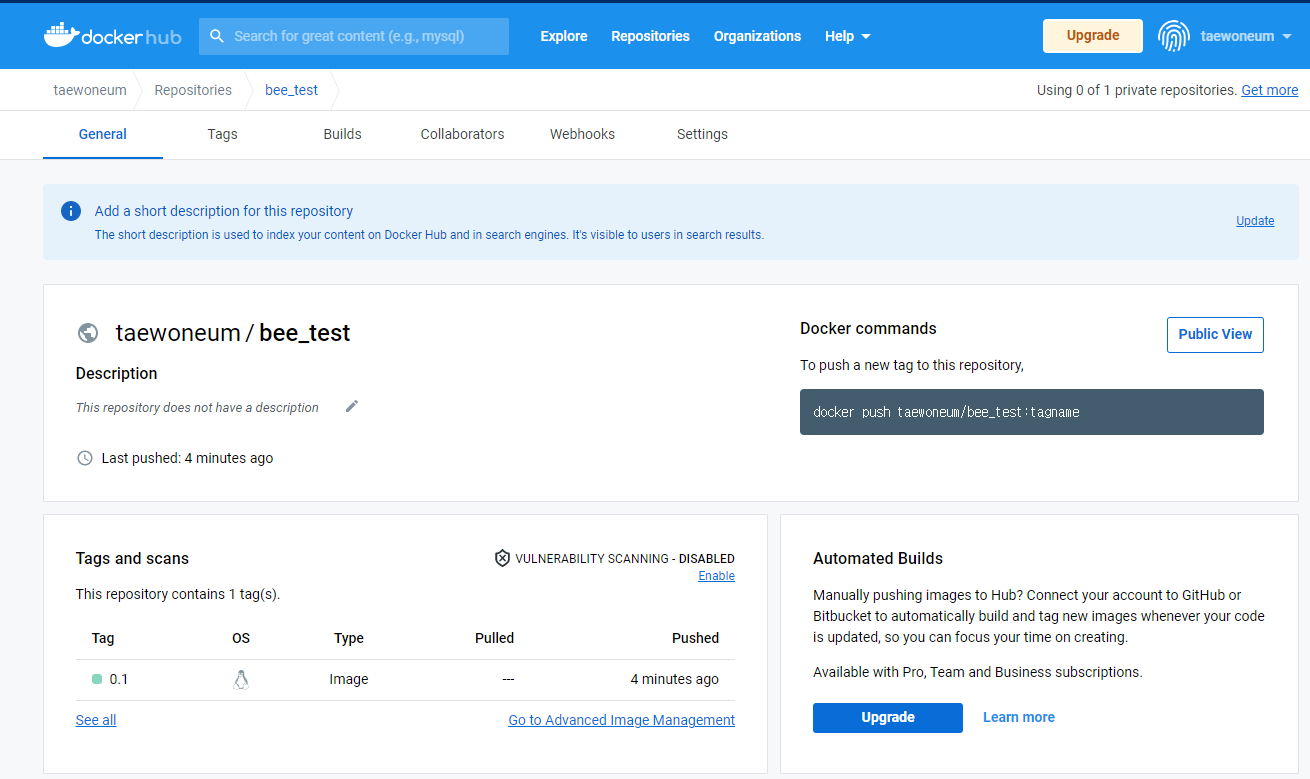This screenshot has width=1310, height=779.
Task: Click the globe icon beside the repository name
Action: click(88, 332)
